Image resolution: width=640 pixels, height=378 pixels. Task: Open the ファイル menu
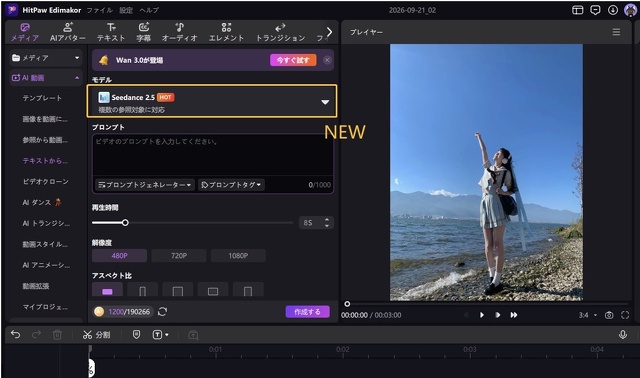tap(99, 10)
